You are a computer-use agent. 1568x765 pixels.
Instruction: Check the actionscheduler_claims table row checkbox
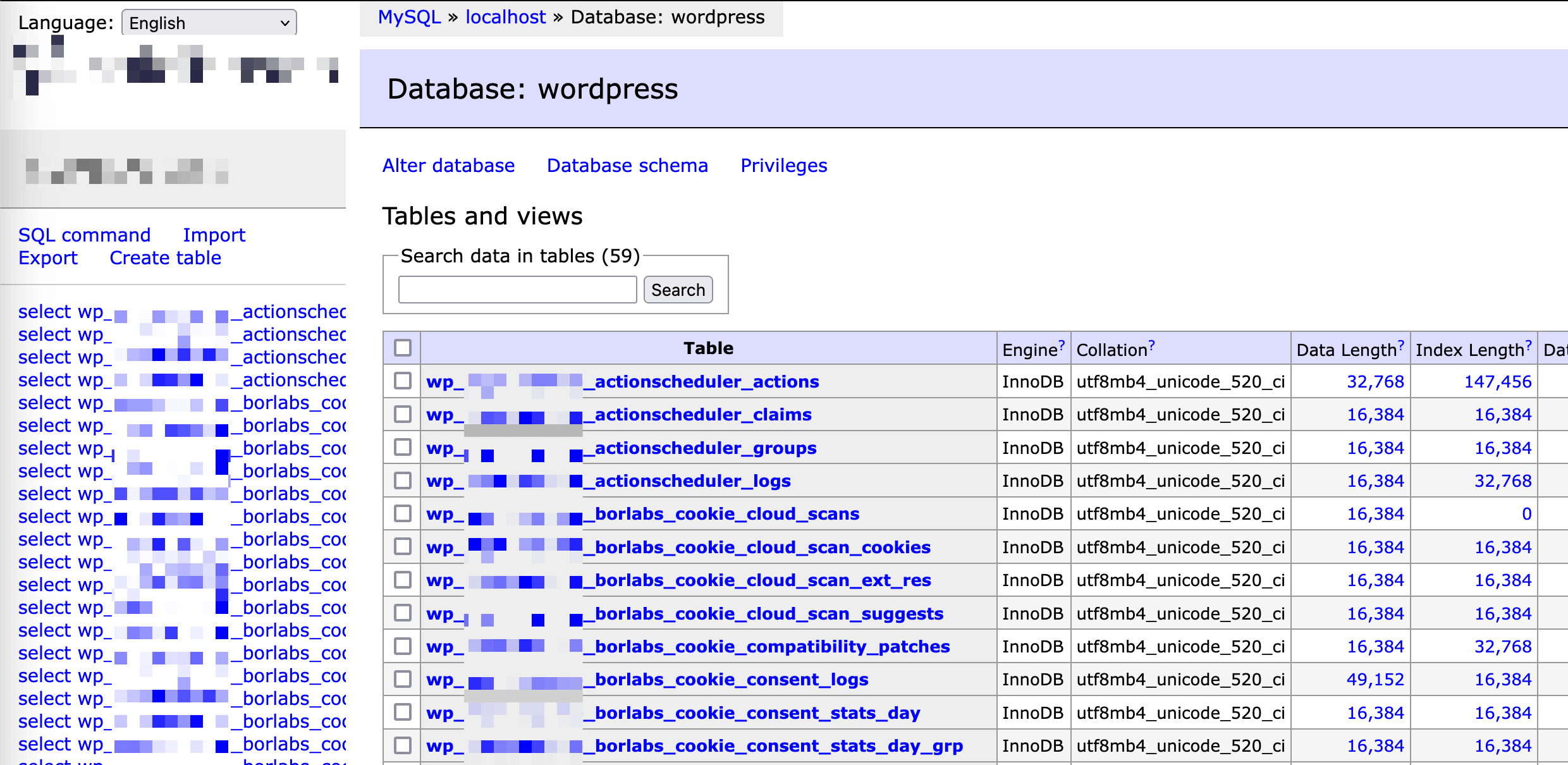click(x=403, y=414)
